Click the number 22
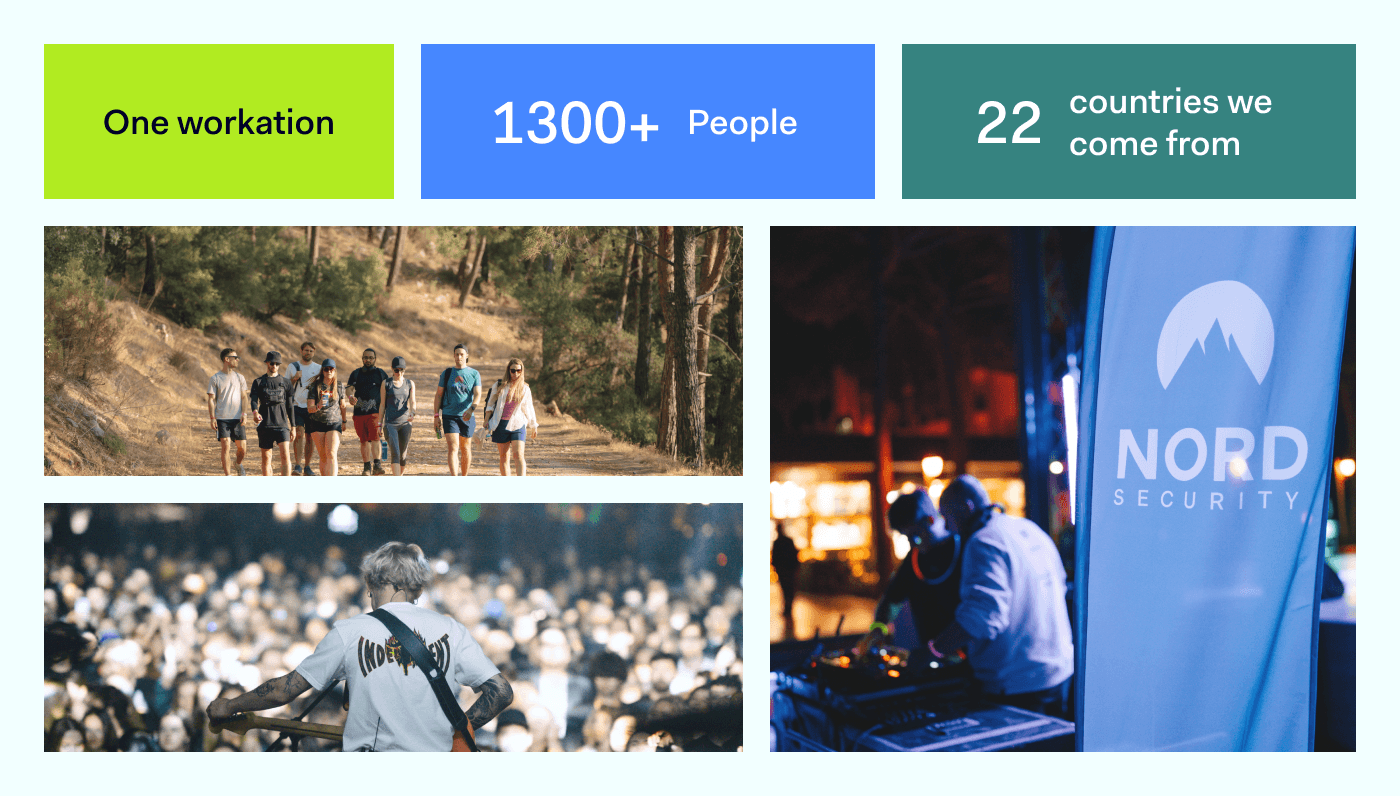This screenshot has height=796, width=1400. pos(1009,124)
